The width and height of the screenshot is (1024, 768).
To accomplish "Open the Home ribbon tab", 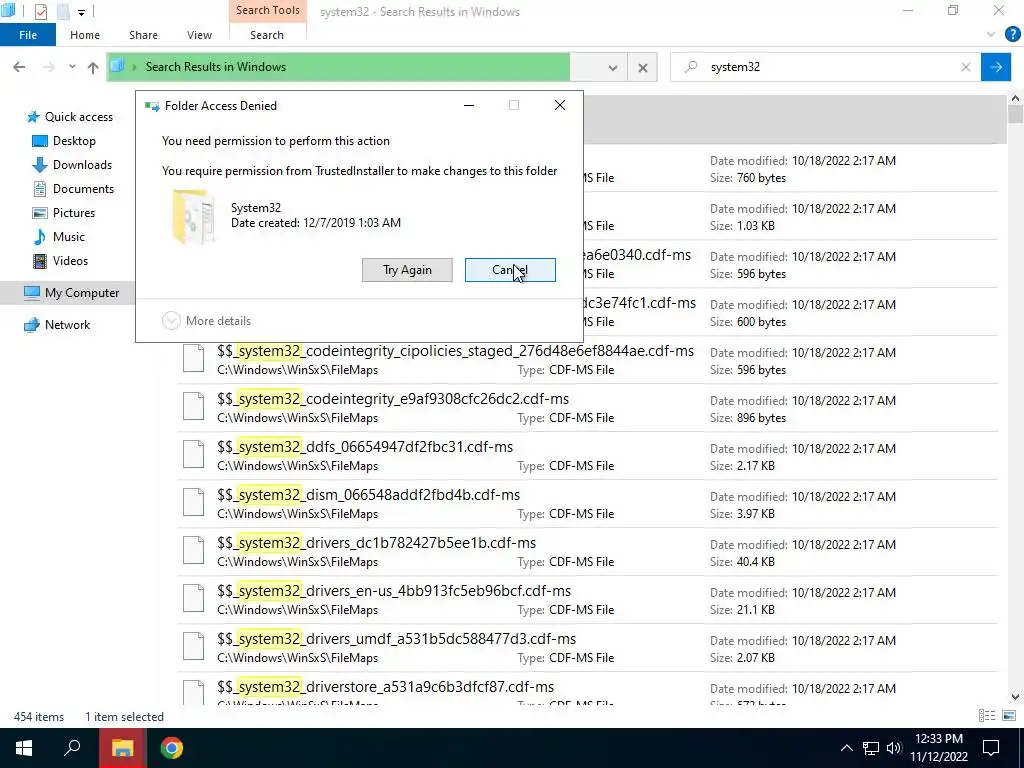I will click(85, 35).
